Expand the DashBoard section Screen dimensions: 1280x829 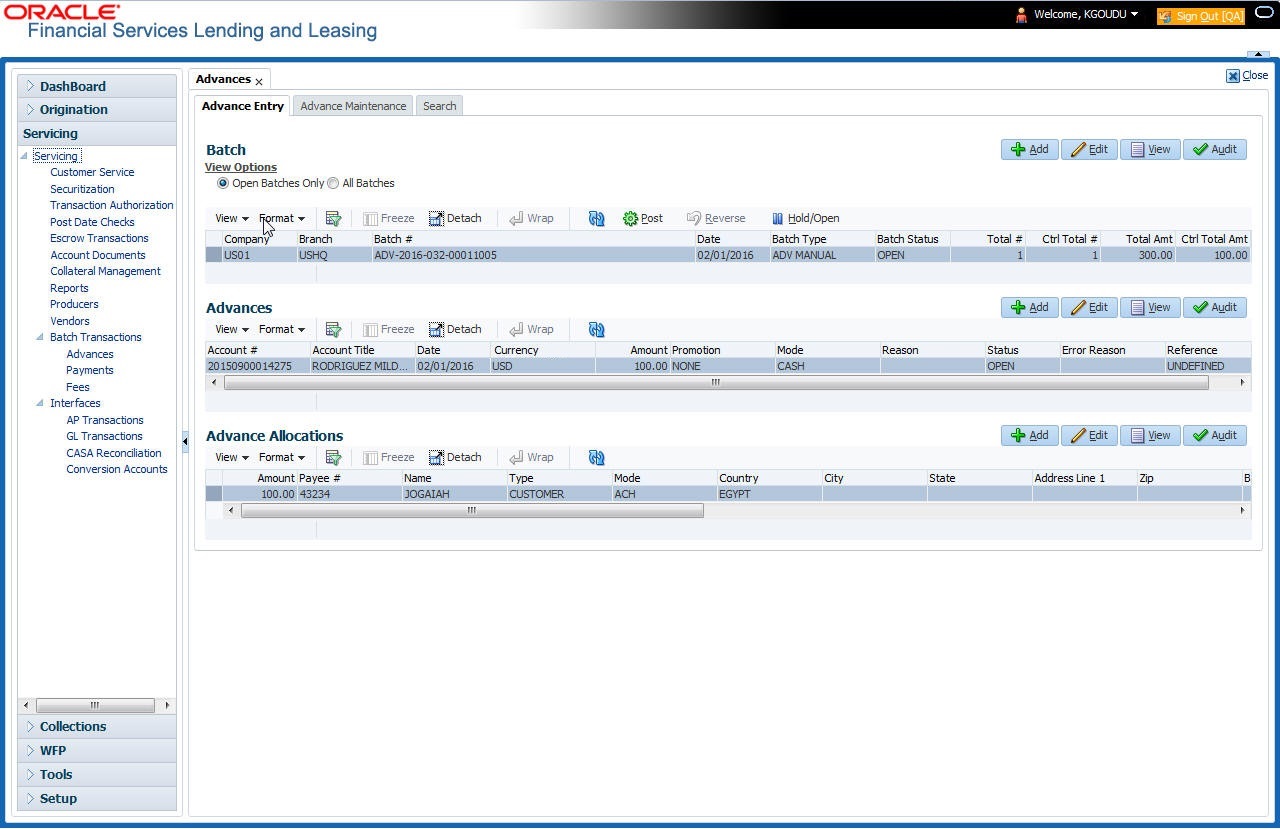click(97, 86)
